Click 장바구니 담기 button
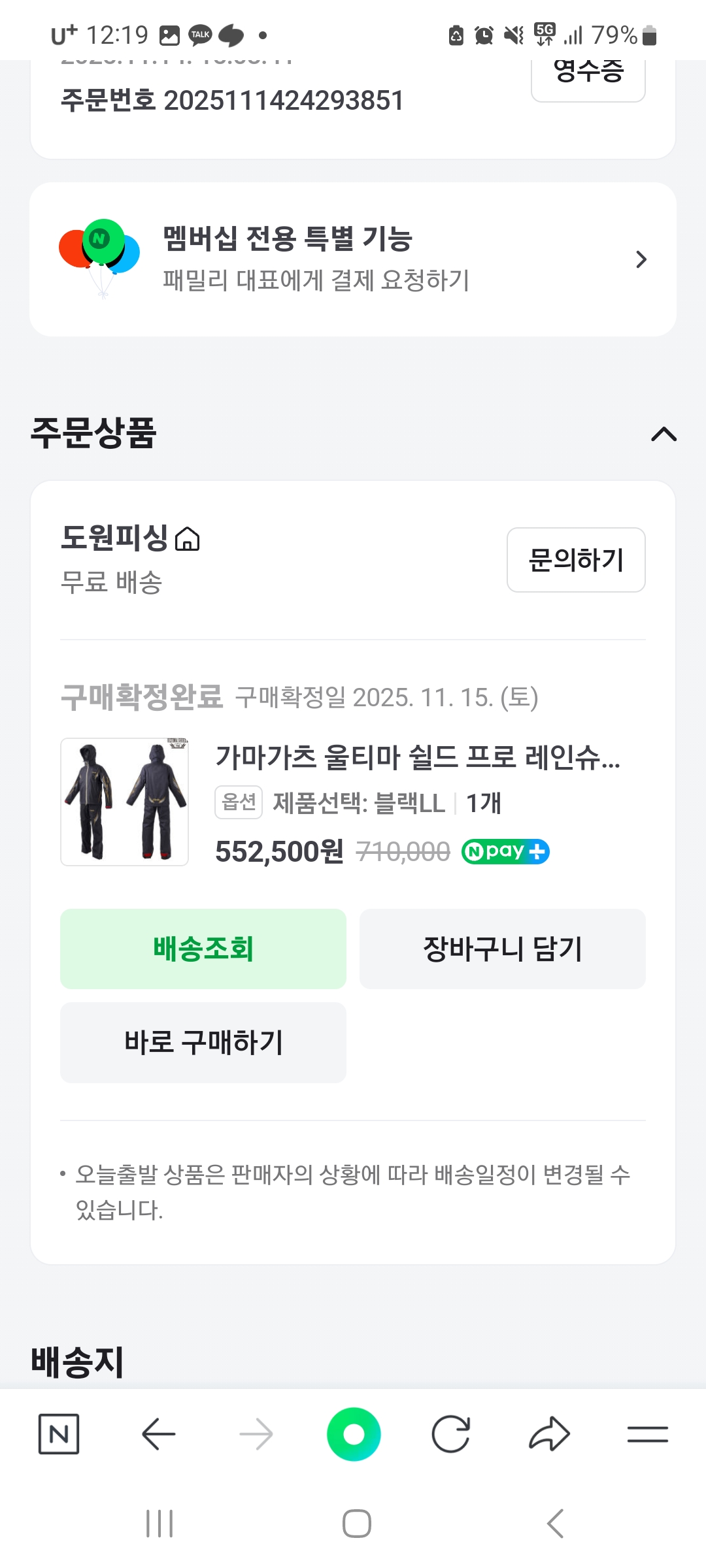Viewport: 706px width, 1568px height. click(x=502, y=949)
